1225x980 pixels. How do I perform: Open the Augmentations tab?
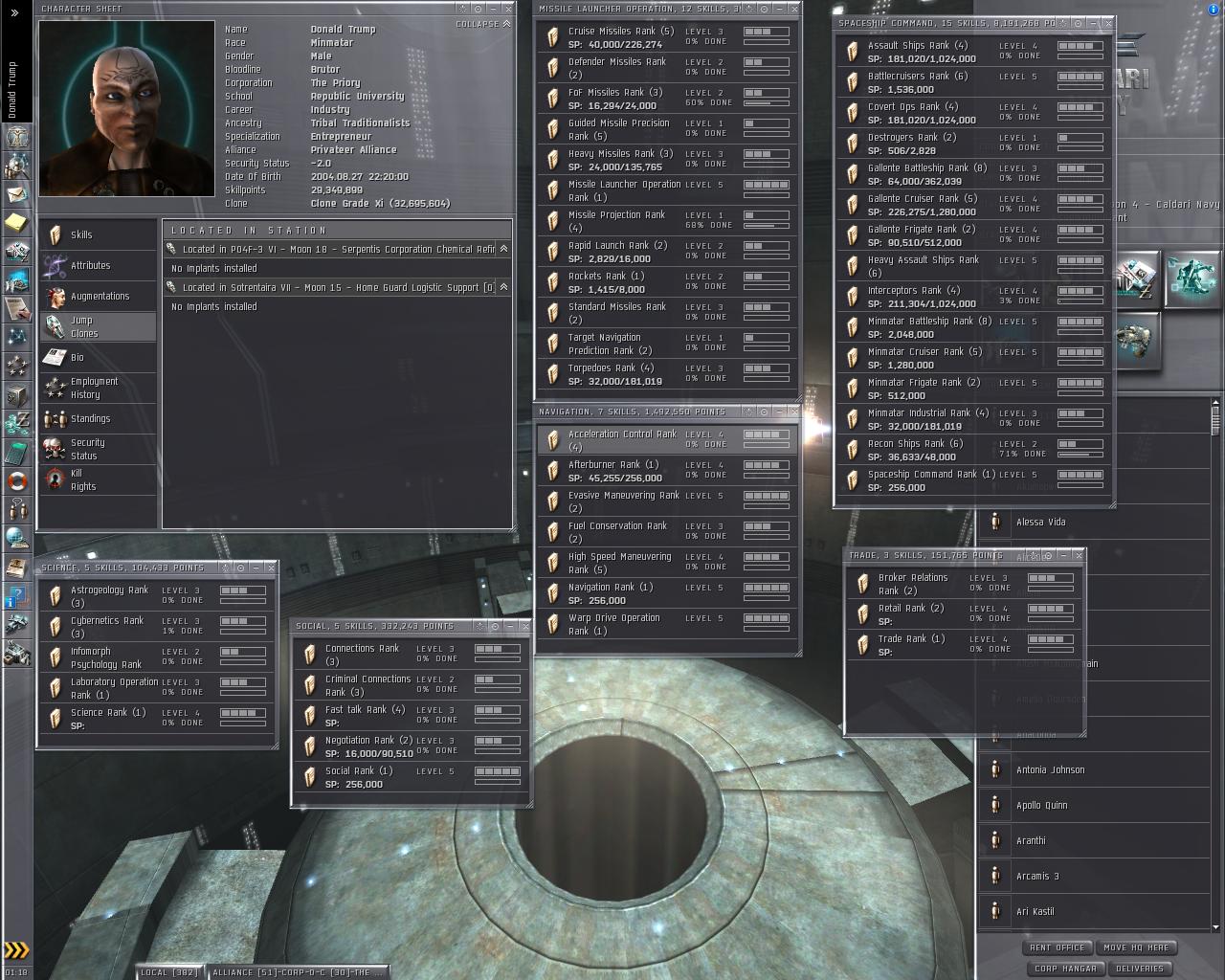98,296
